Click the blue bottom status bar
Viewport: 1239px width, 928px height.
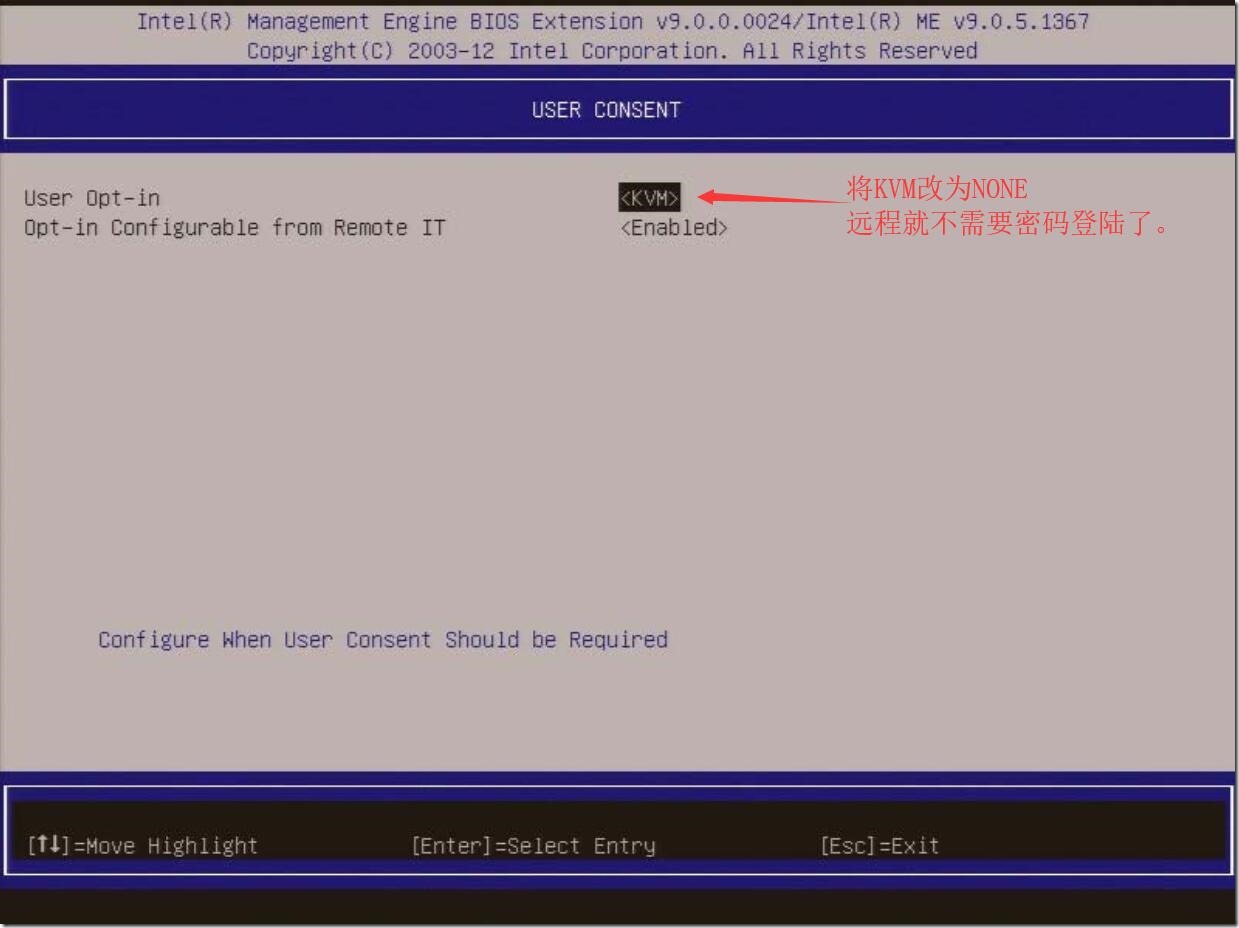[618, 845]
